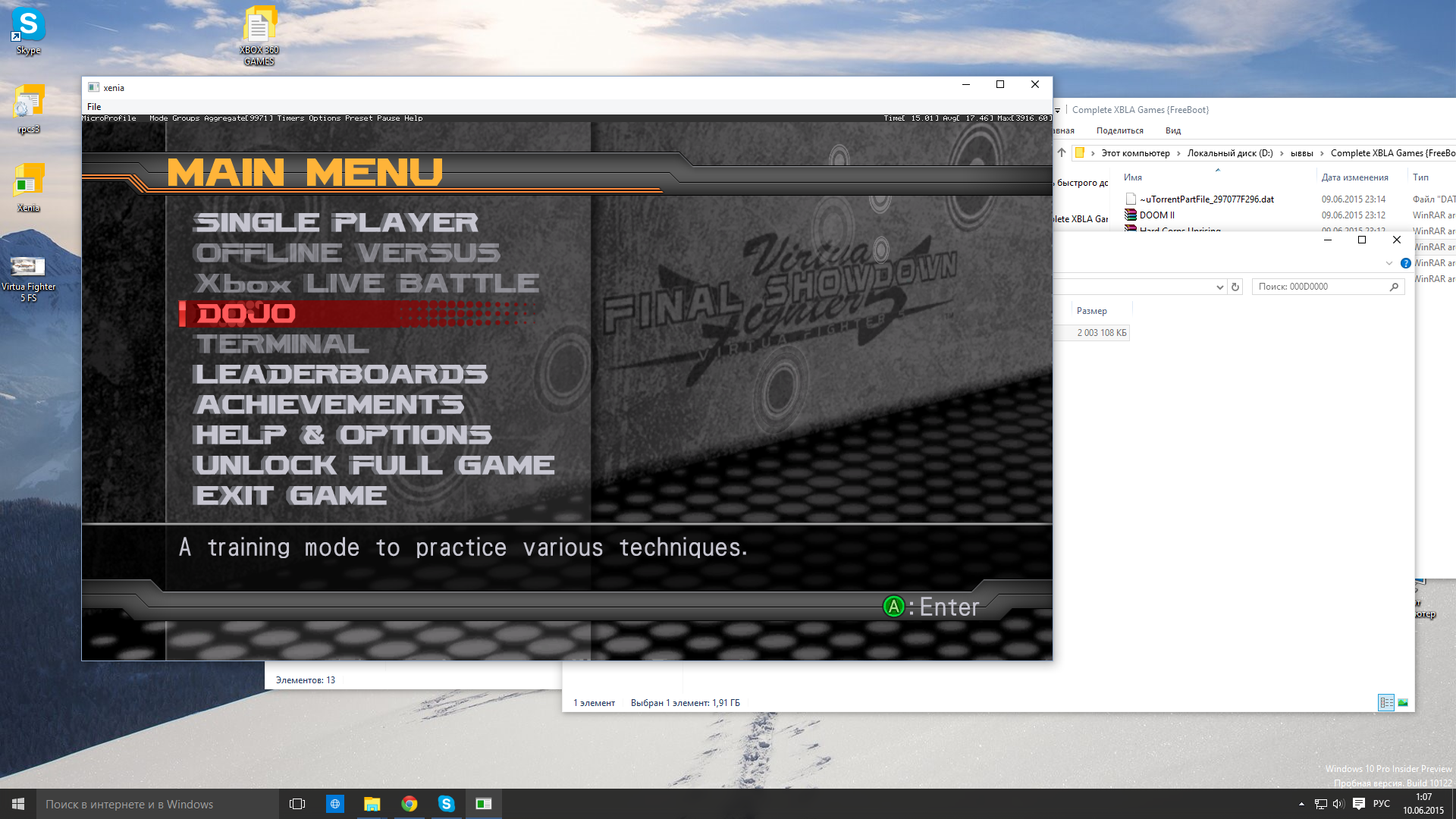Screen dimensions: 1456x819
Task: Open the volume tray icon
Action: [x=1338, y=804]
